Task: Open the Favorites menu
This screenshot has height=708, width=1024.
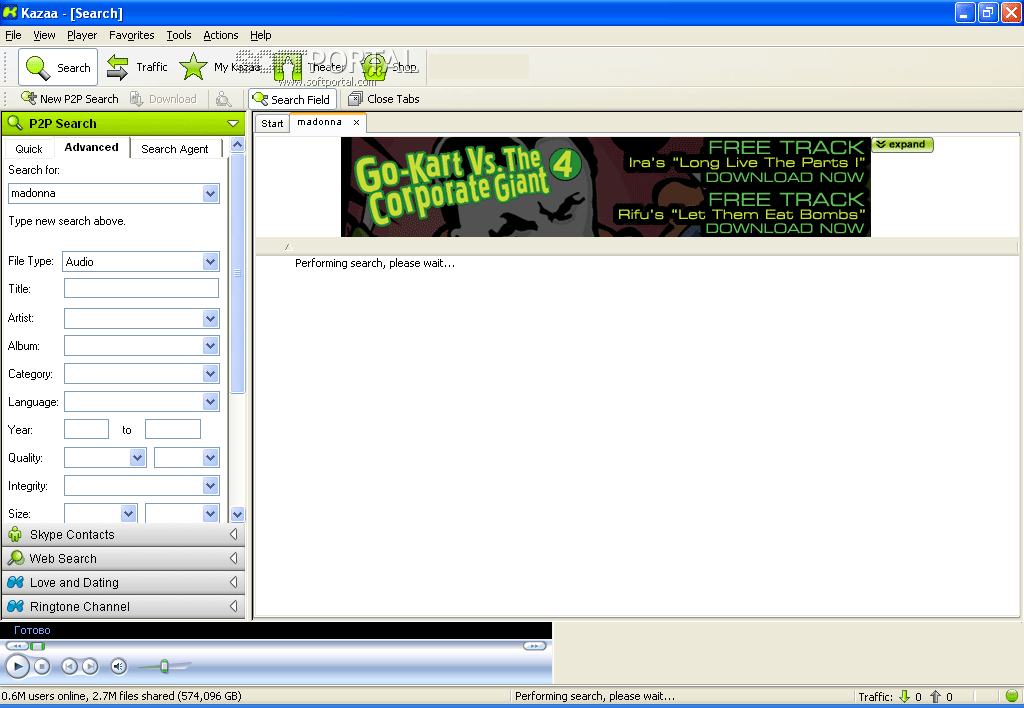Action: (x=131, y=35)
